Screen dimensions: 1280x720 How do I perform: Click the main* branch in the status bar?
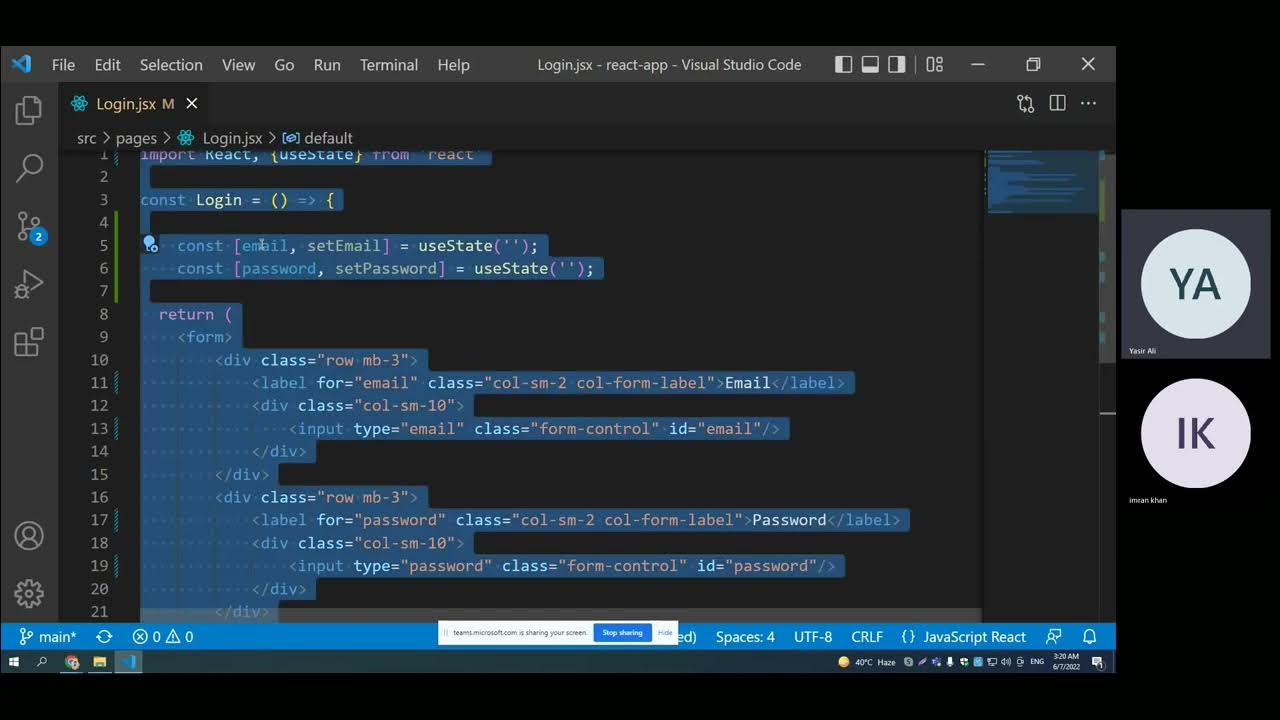tap(46, 637)
